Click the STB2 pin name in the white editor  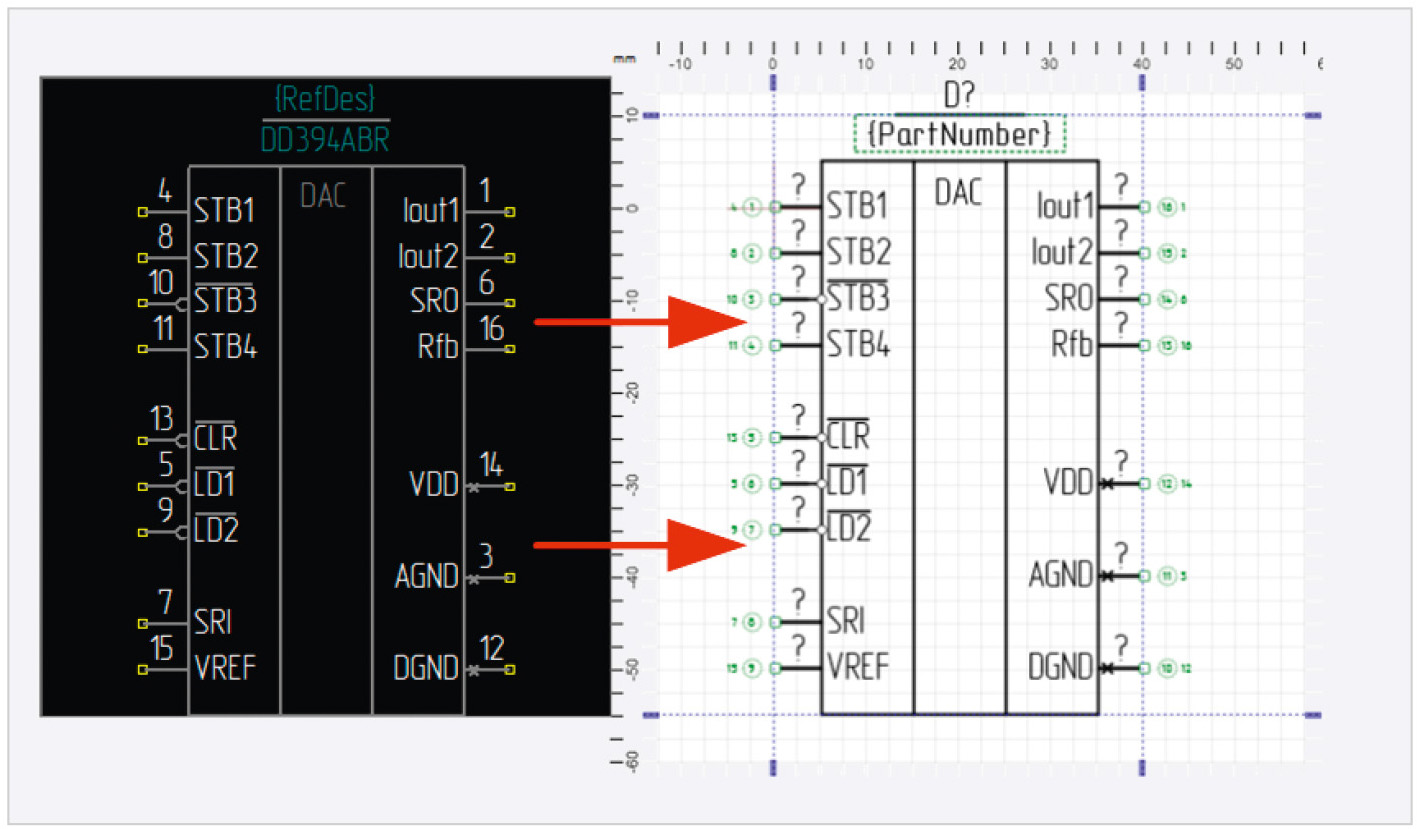point(859,254)
